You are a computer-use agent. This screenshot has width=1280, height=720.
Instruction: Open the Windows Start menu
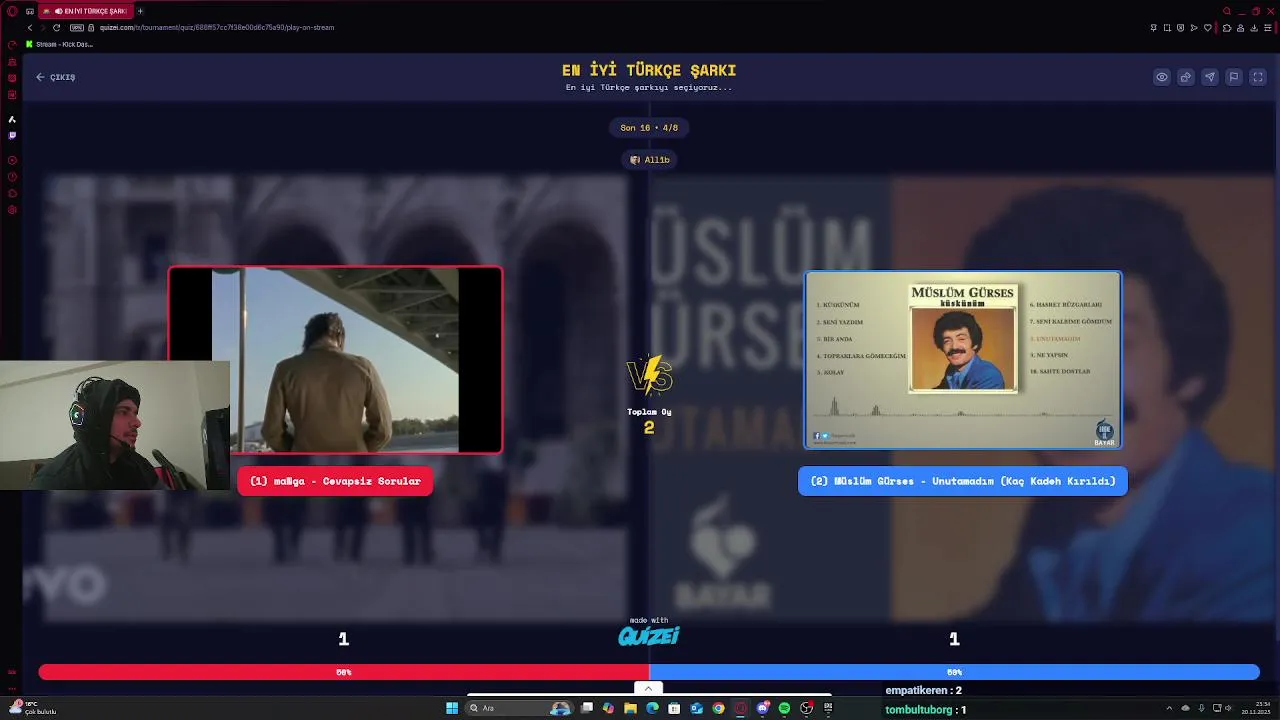pos(452,708)
